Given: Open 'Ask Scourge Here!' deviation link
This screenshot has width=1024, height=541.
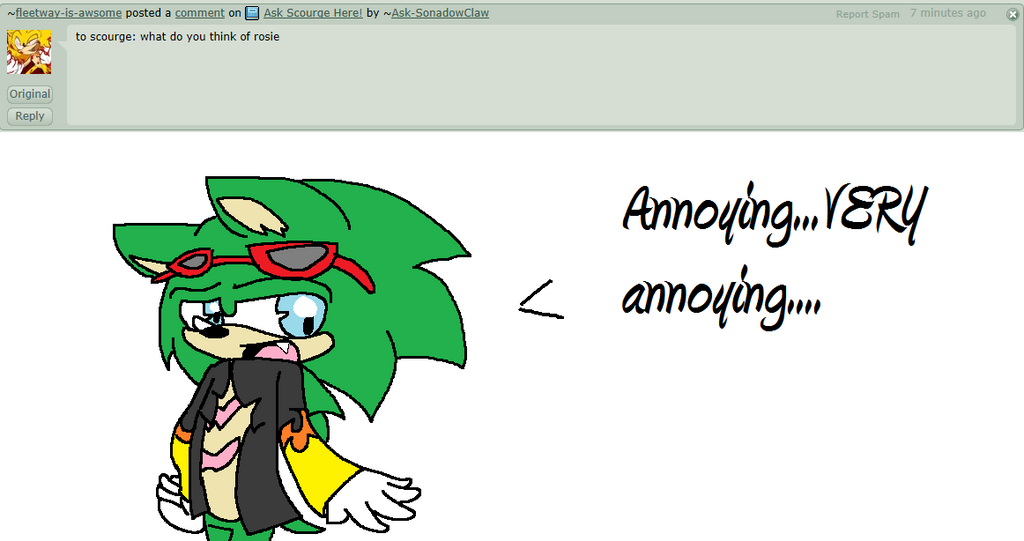Looking at the screenshot, I should click(313, 13).
